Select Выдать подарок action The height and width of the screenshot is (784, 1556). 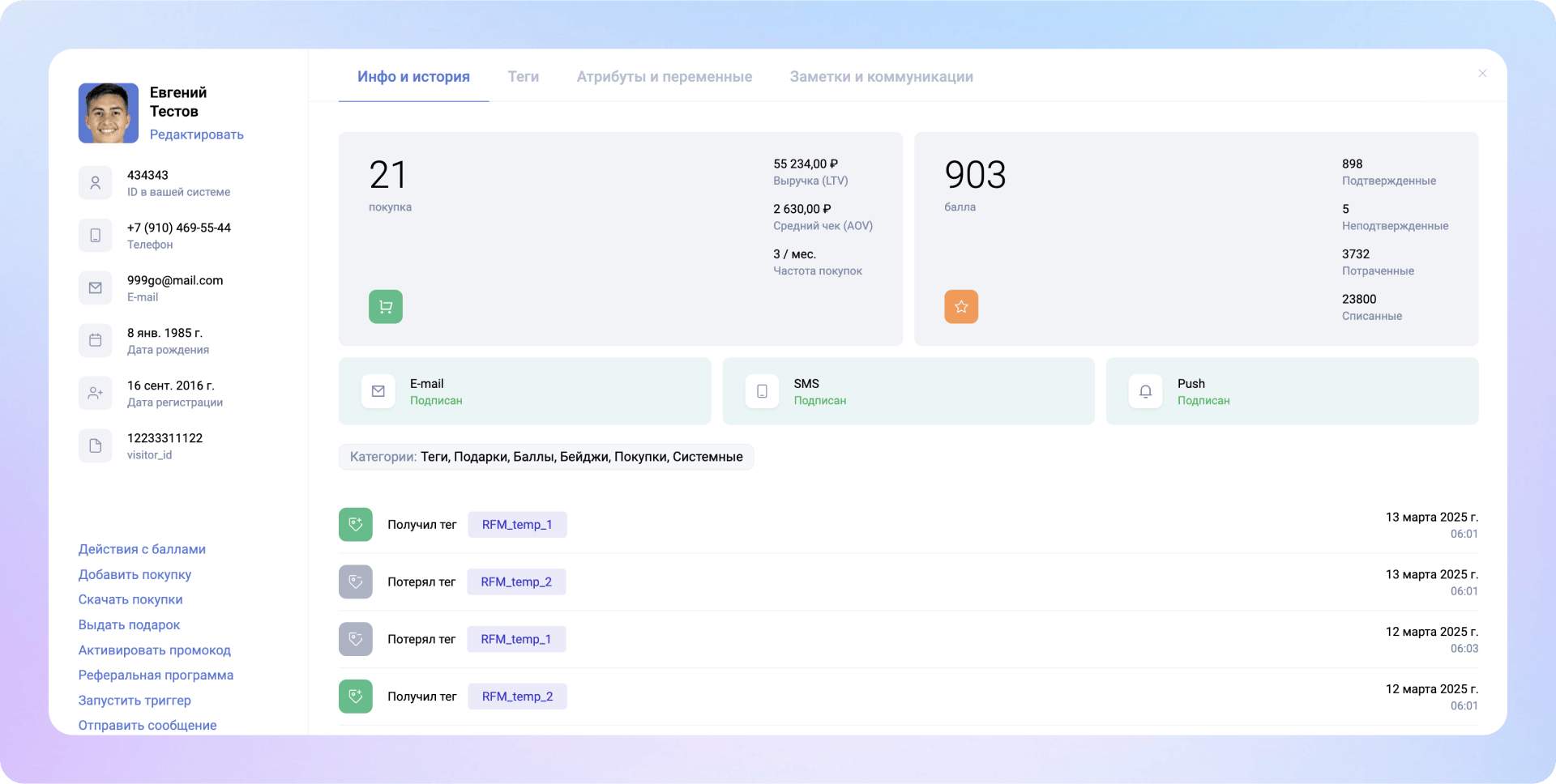pyautogui.click(x=129, y=624)
